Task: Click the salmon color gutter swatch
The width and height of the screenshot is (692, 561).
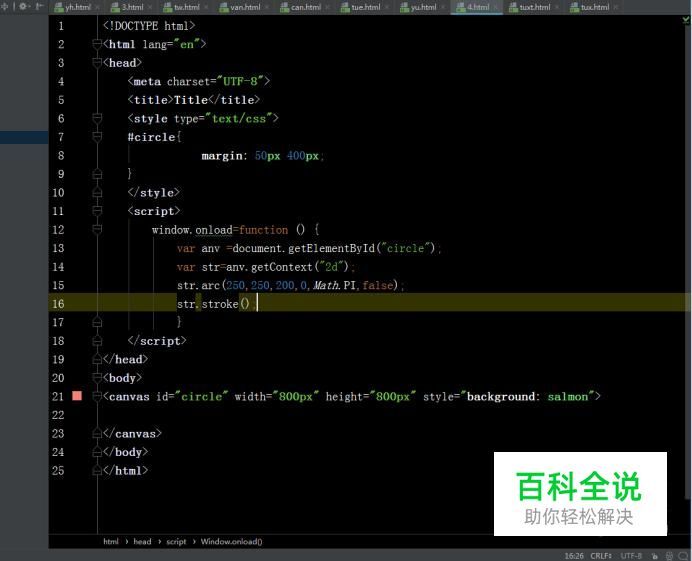Action: click(77, 396)
